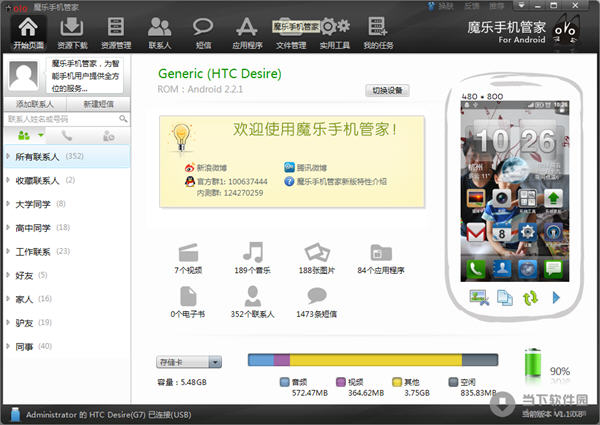Click the 切换设备 switch device button
The height and width of the screenshot is (425, 600).
point(387,90)
